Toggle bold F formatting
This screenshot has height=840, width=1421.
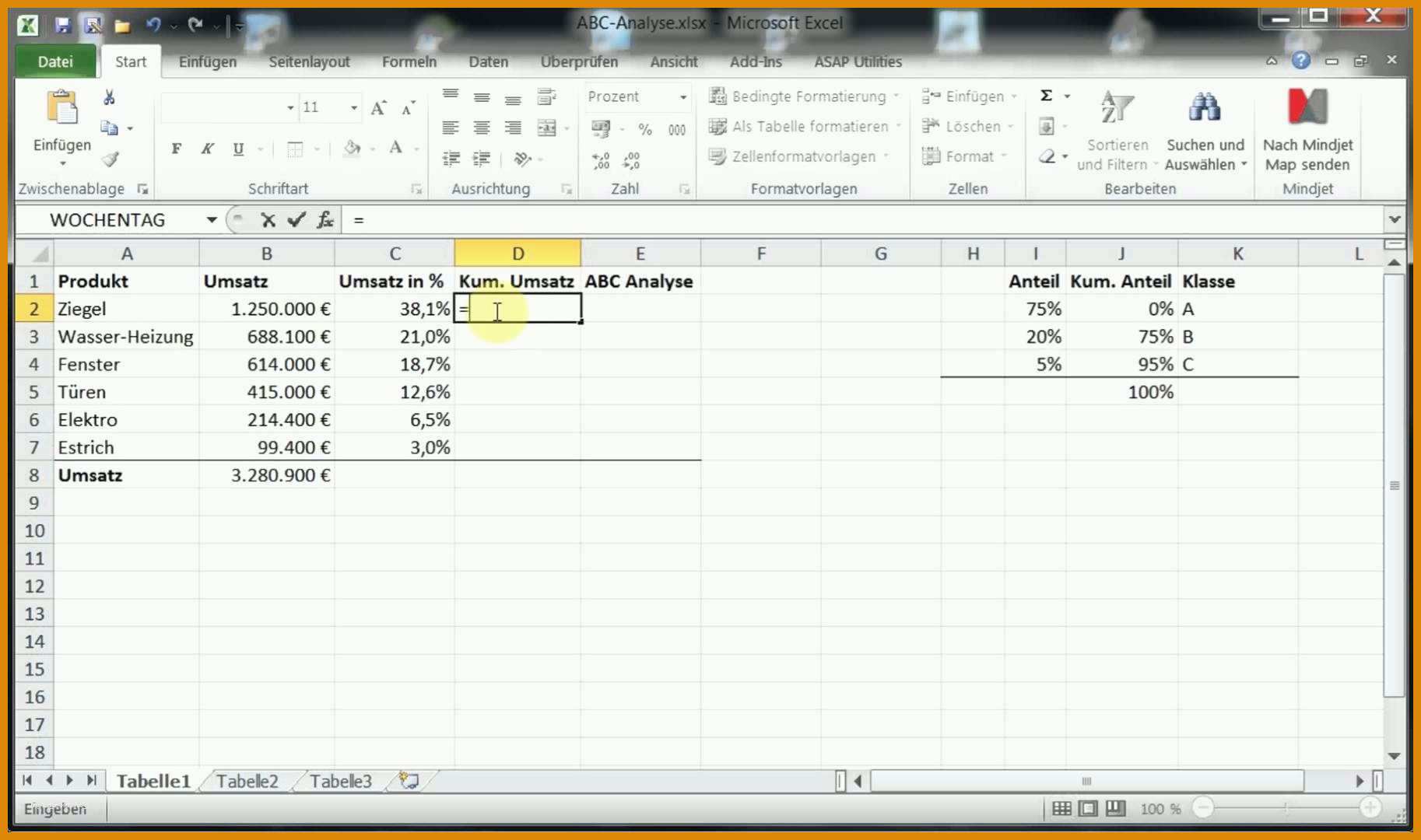[177, 149]
